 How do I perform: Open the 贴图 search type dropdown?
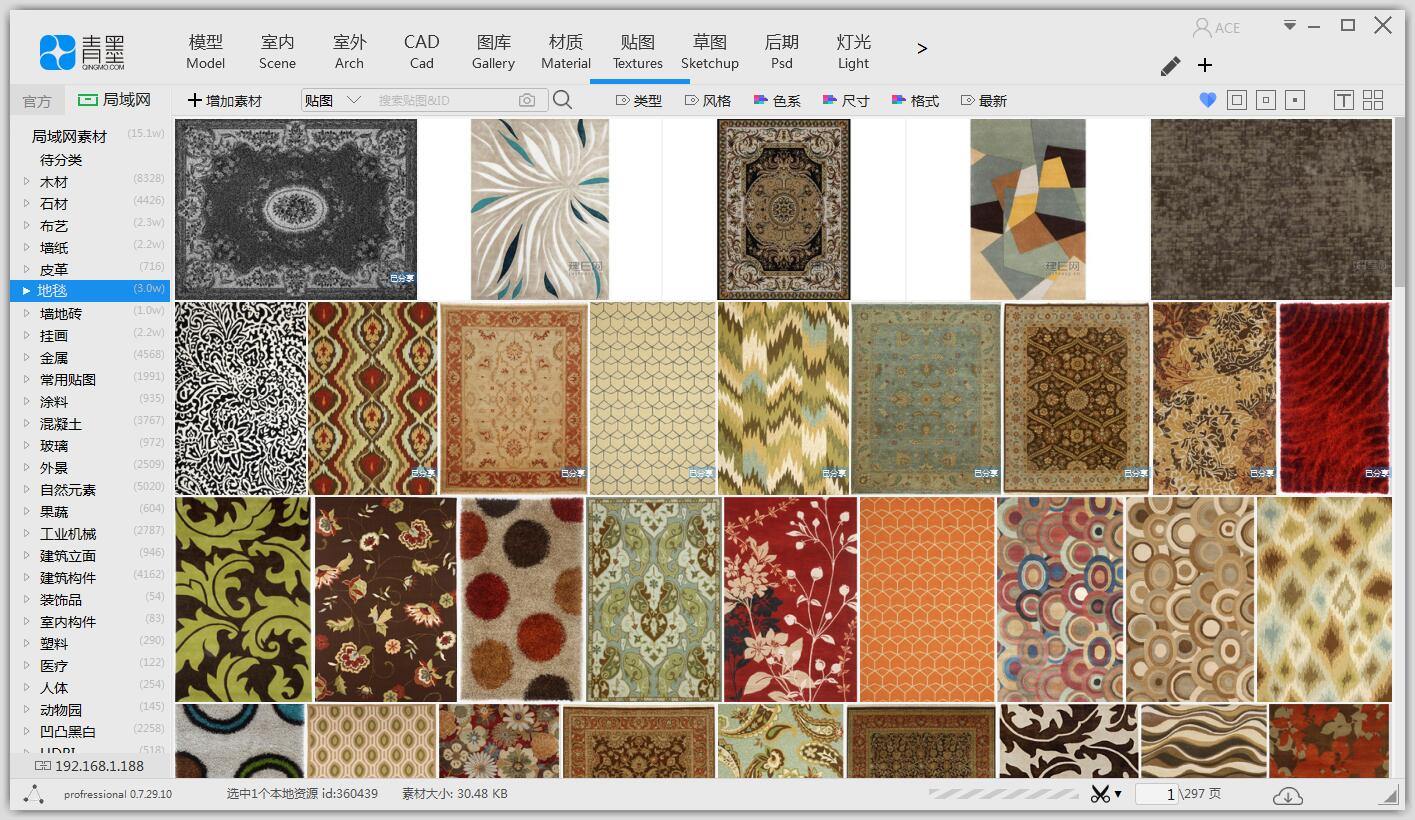(x=332, y=100)
